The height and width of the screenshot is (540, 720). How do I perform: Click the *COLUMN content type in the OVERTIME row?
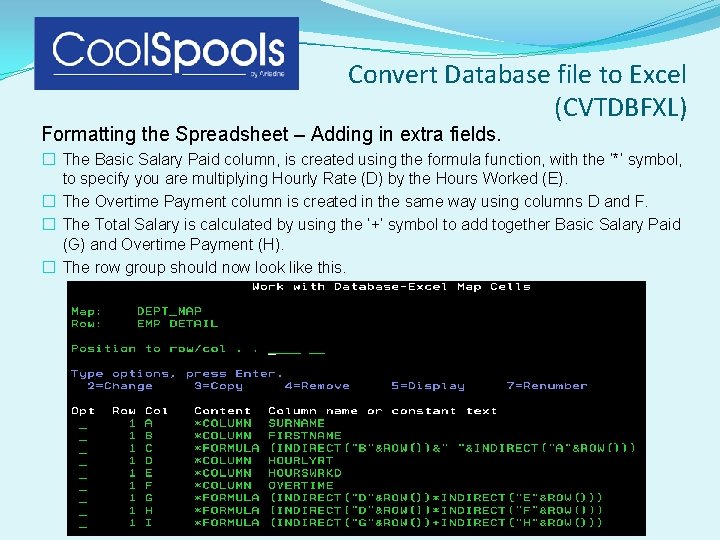[x=223, y=485]
